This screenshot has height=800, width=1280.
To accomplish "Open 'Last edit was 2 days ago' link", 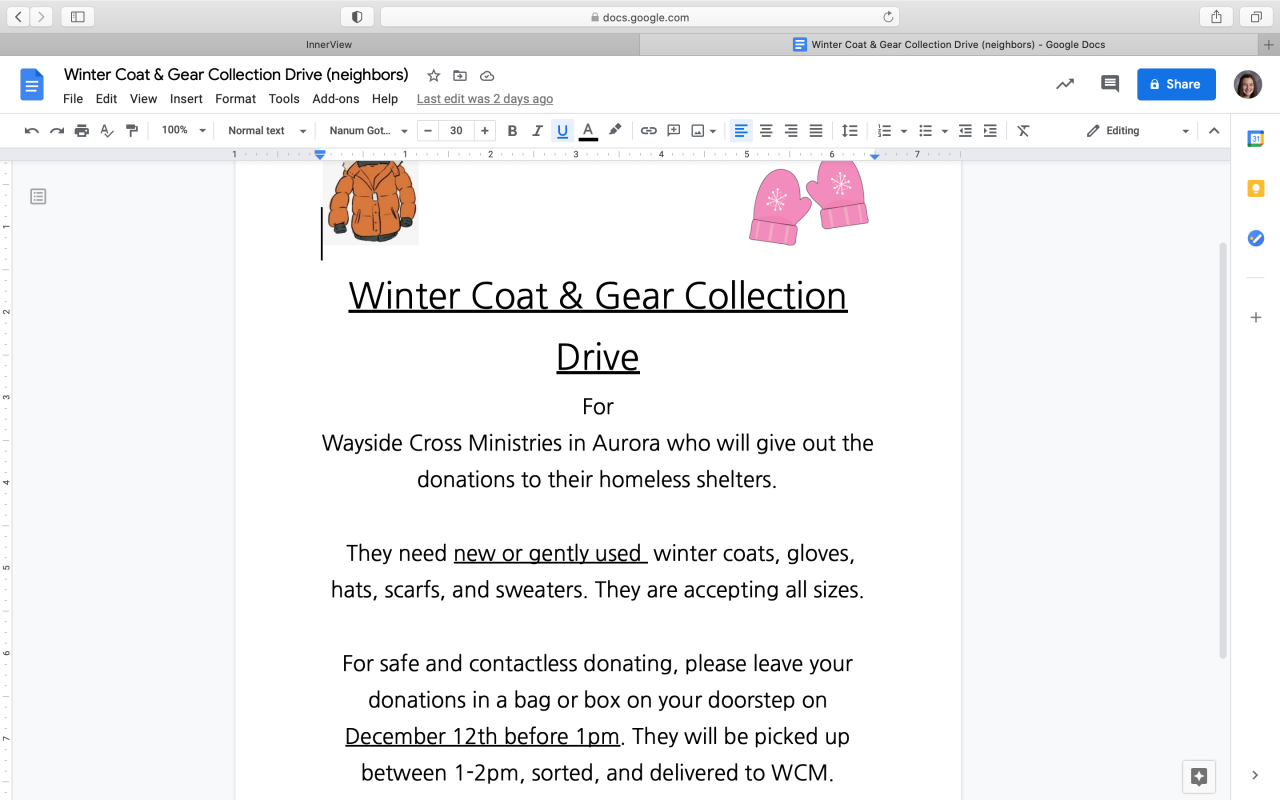I will (485, 99).
